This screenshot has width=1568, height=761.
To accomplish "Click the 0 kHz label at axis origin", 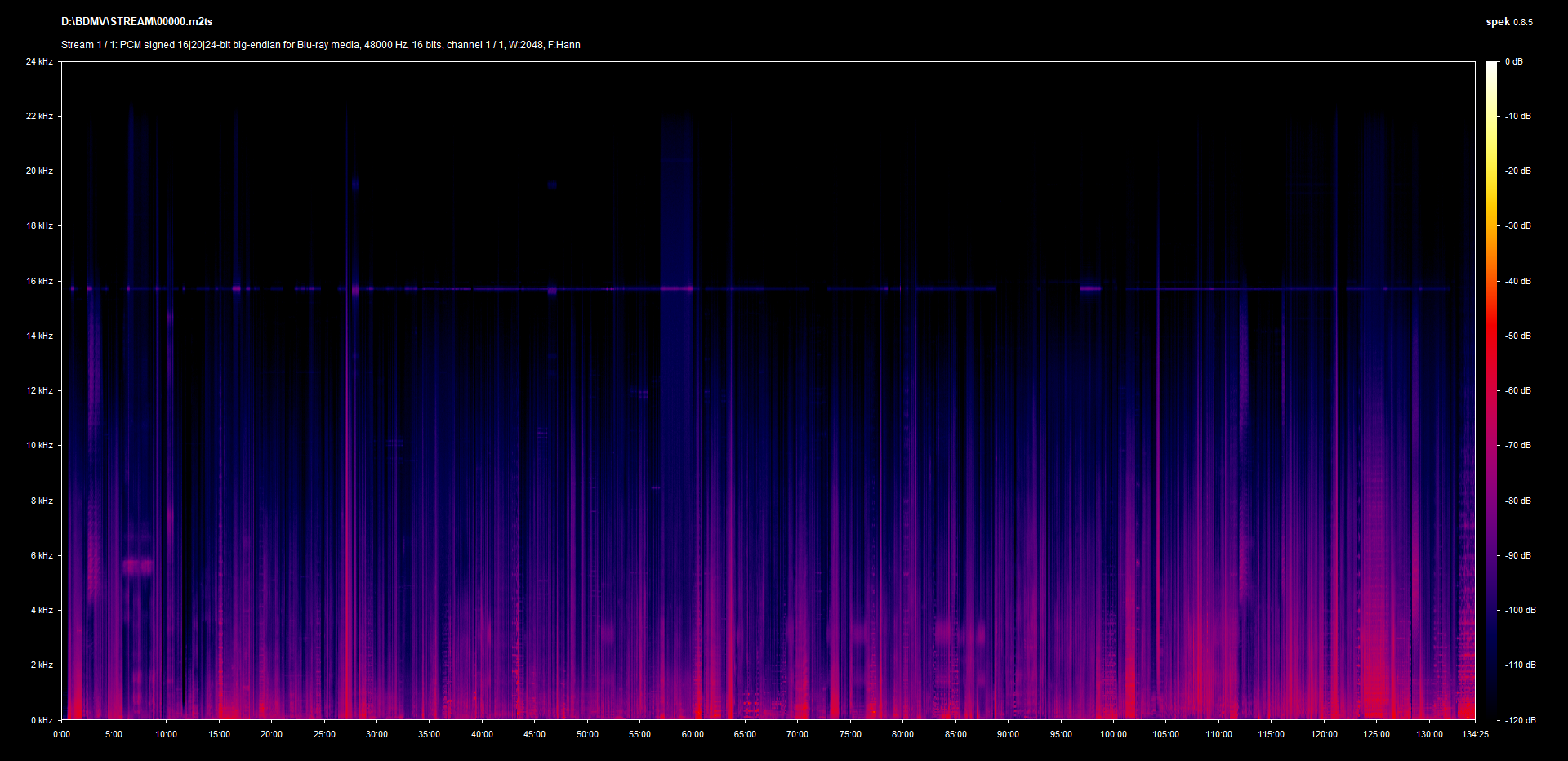I will click(x=42, y=720).
